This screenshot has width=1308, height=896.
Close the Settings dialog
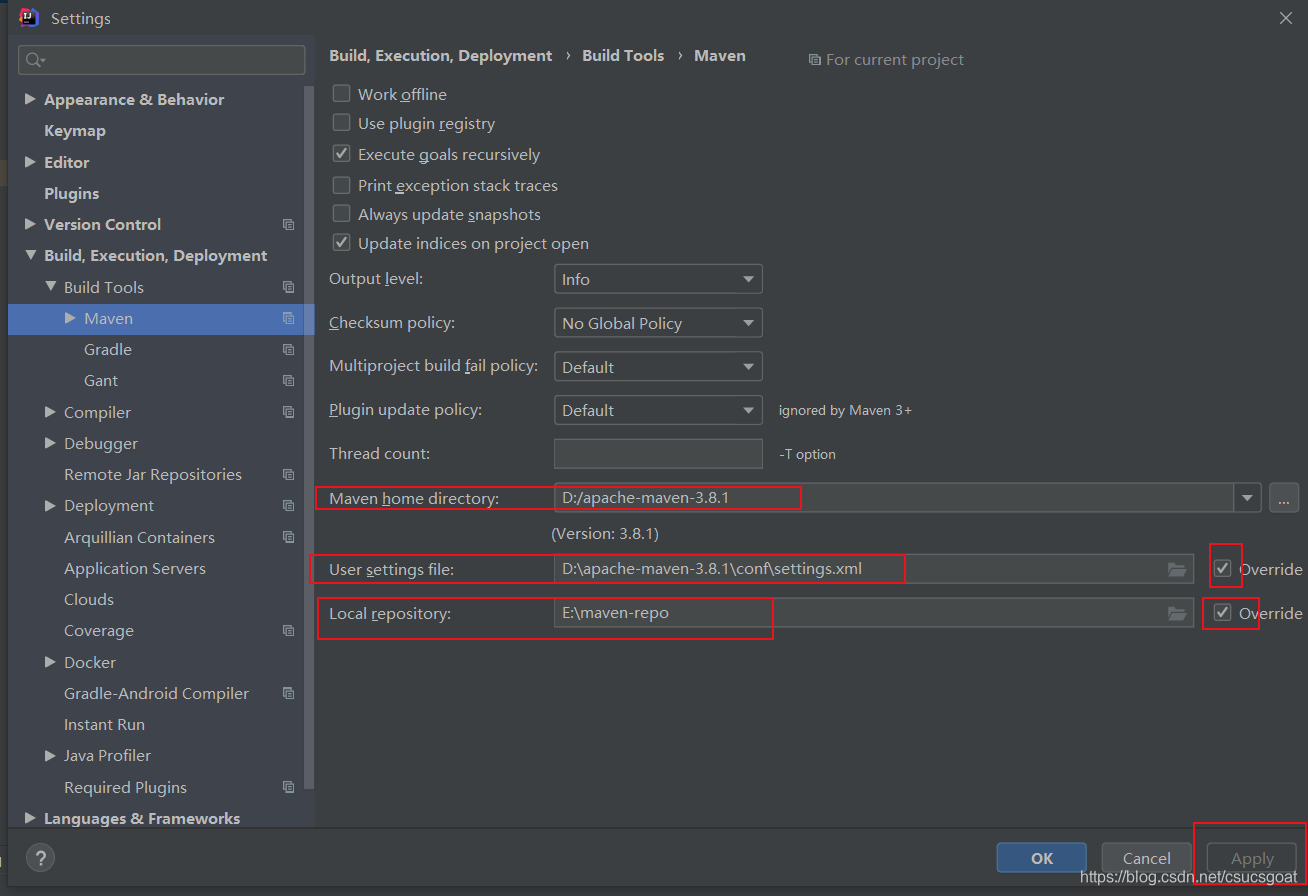click(1285, 18)
